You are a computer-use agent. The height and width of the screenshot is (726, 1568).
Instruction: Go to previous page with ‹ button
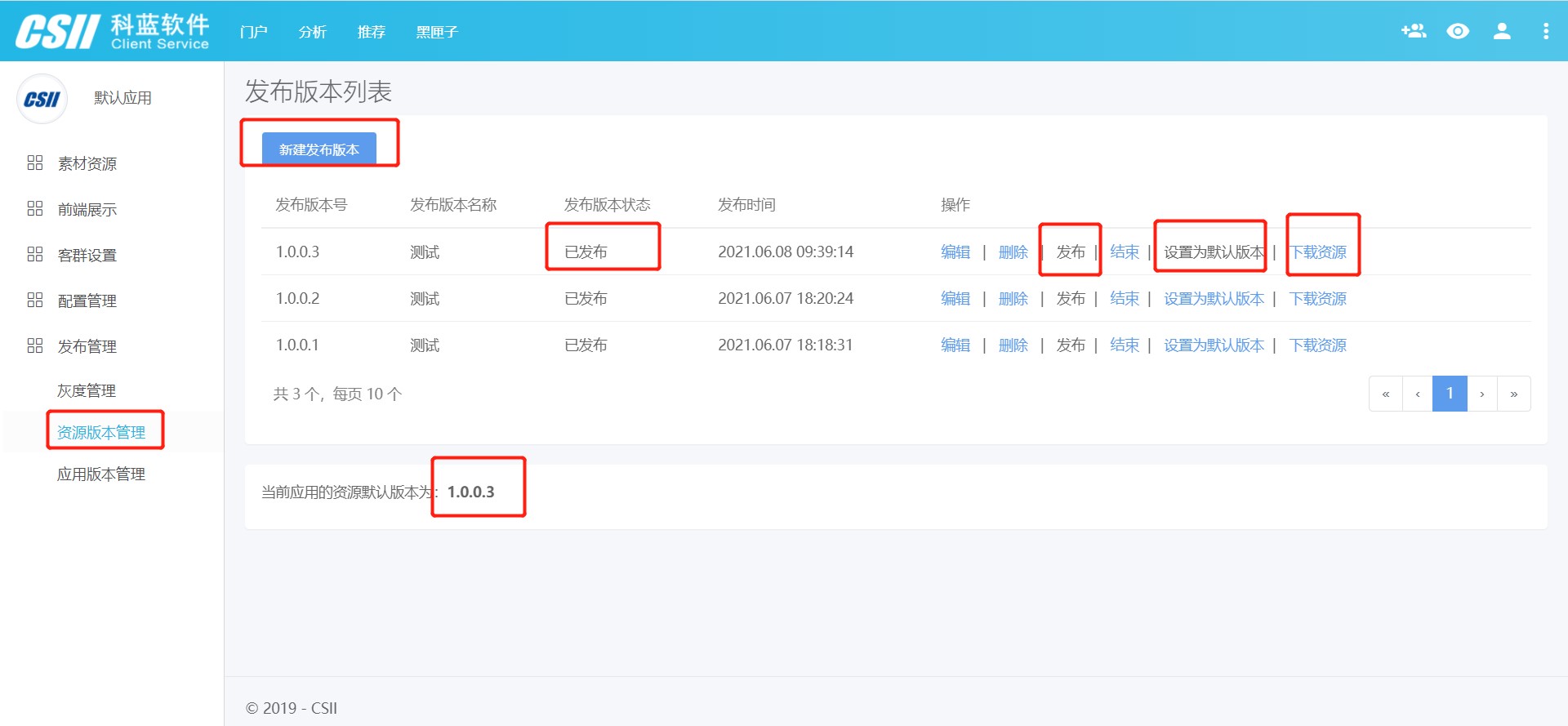1418,394
